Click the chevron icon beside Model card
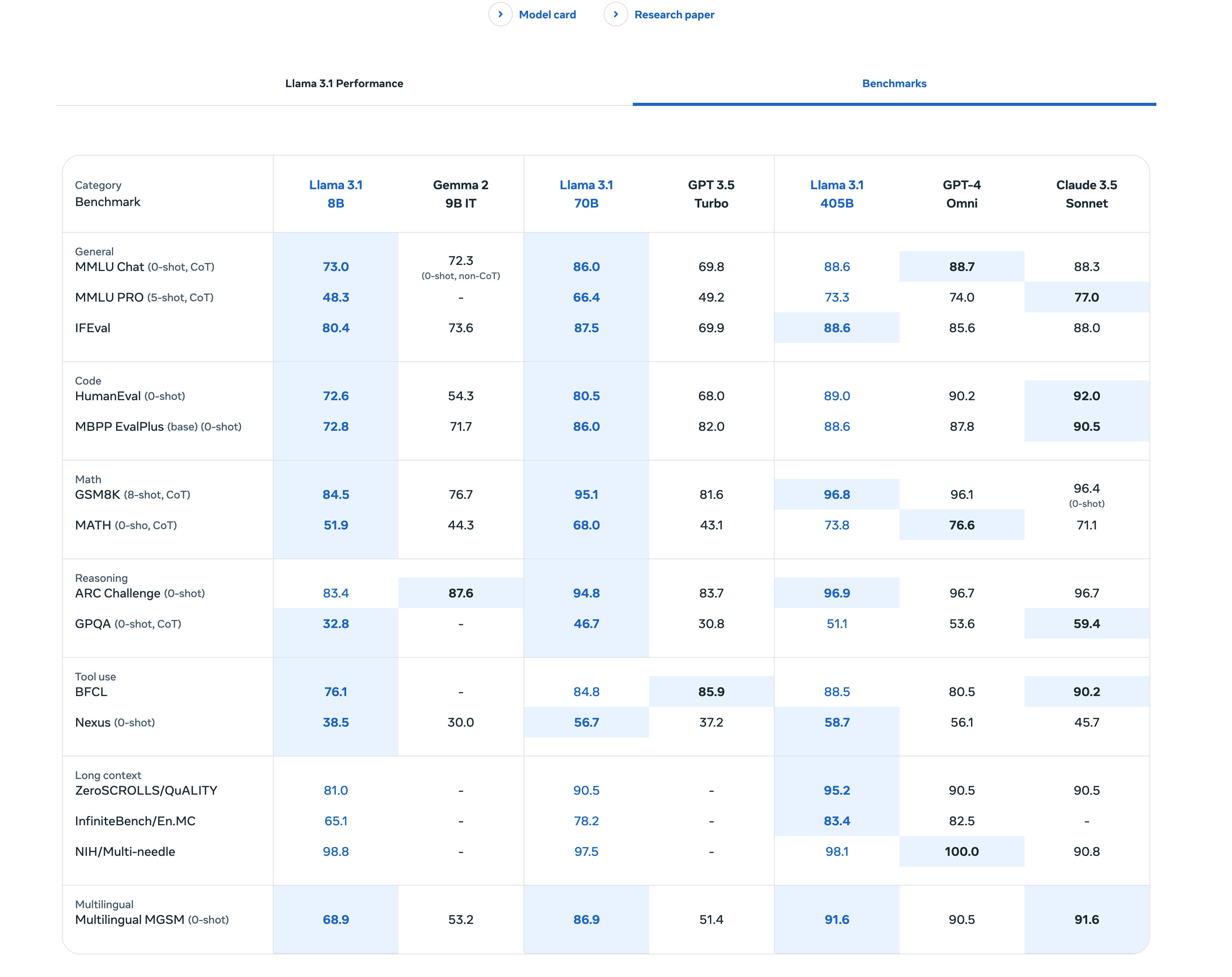This screenshot has height=977, width=1232. pyautogui.click(x=500, y=14)
